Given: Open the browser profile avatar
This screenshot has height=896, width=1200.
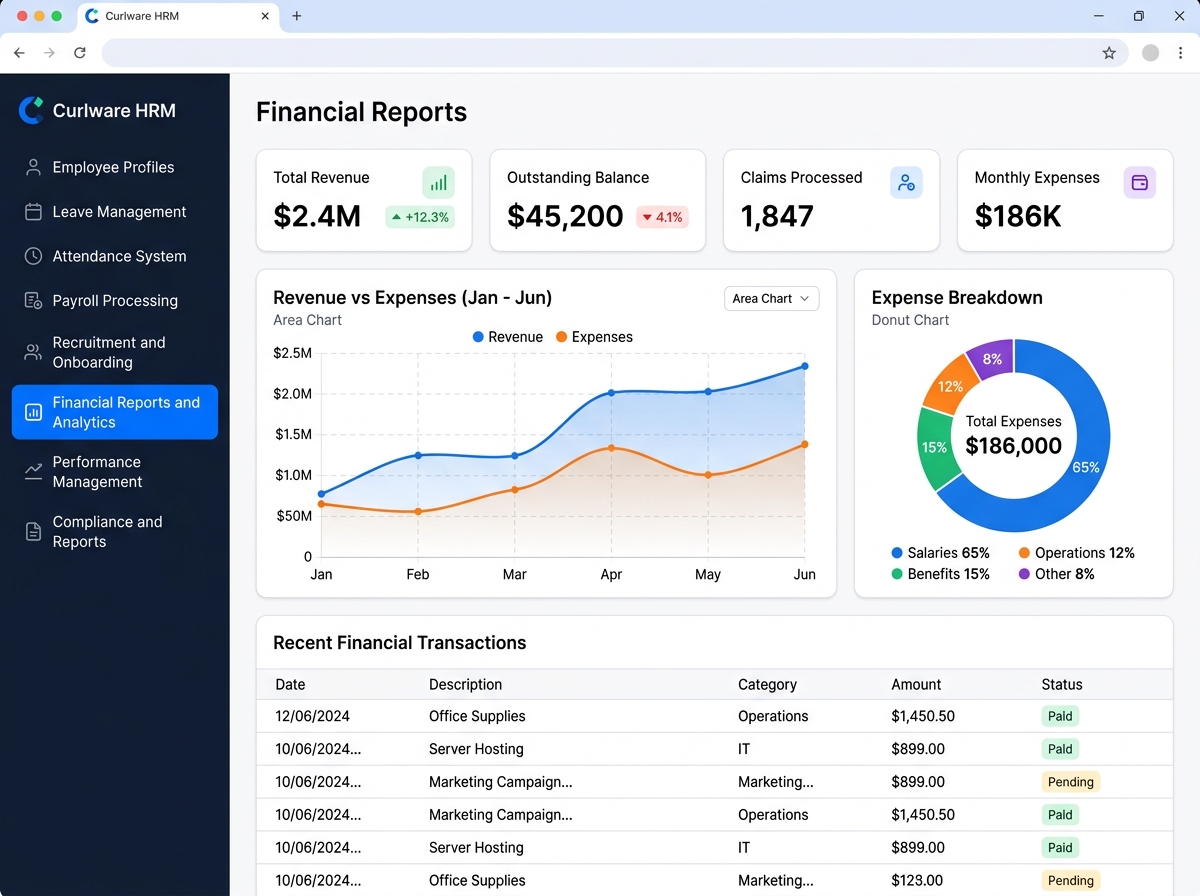Looking at the screenshot, I should pyautogui.click(x=1151, y=53).
